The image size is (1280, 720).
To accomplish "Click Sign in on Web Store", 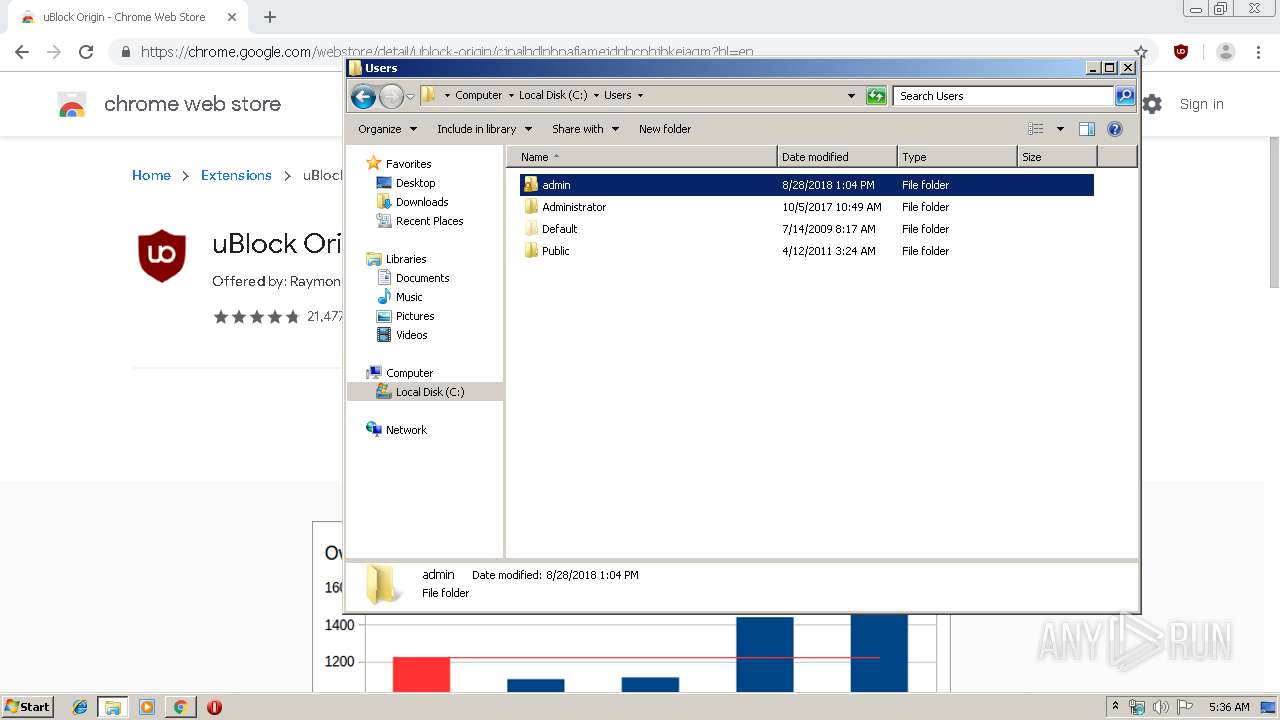I will [x=1201, y=104].
